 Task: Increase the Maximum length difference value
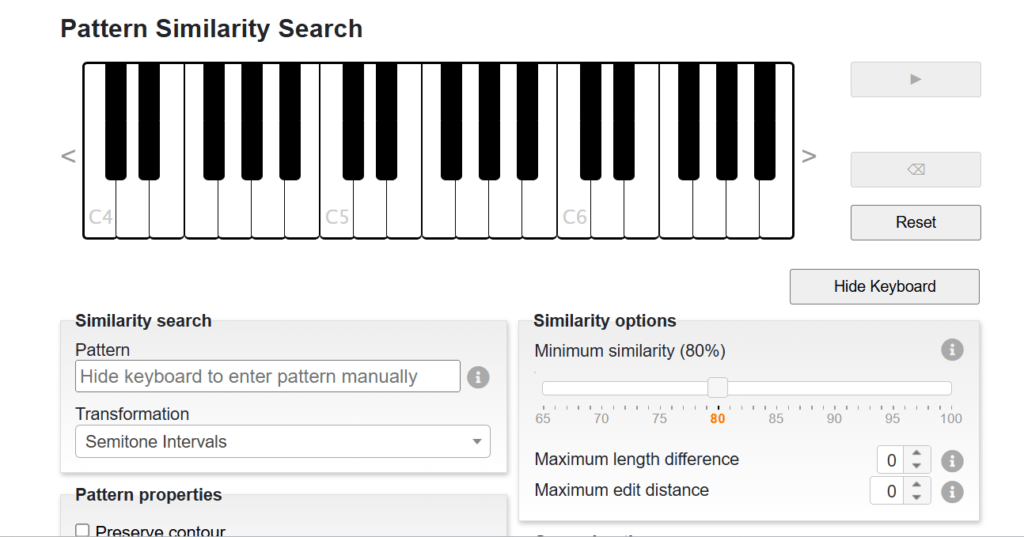coord(917,453)
